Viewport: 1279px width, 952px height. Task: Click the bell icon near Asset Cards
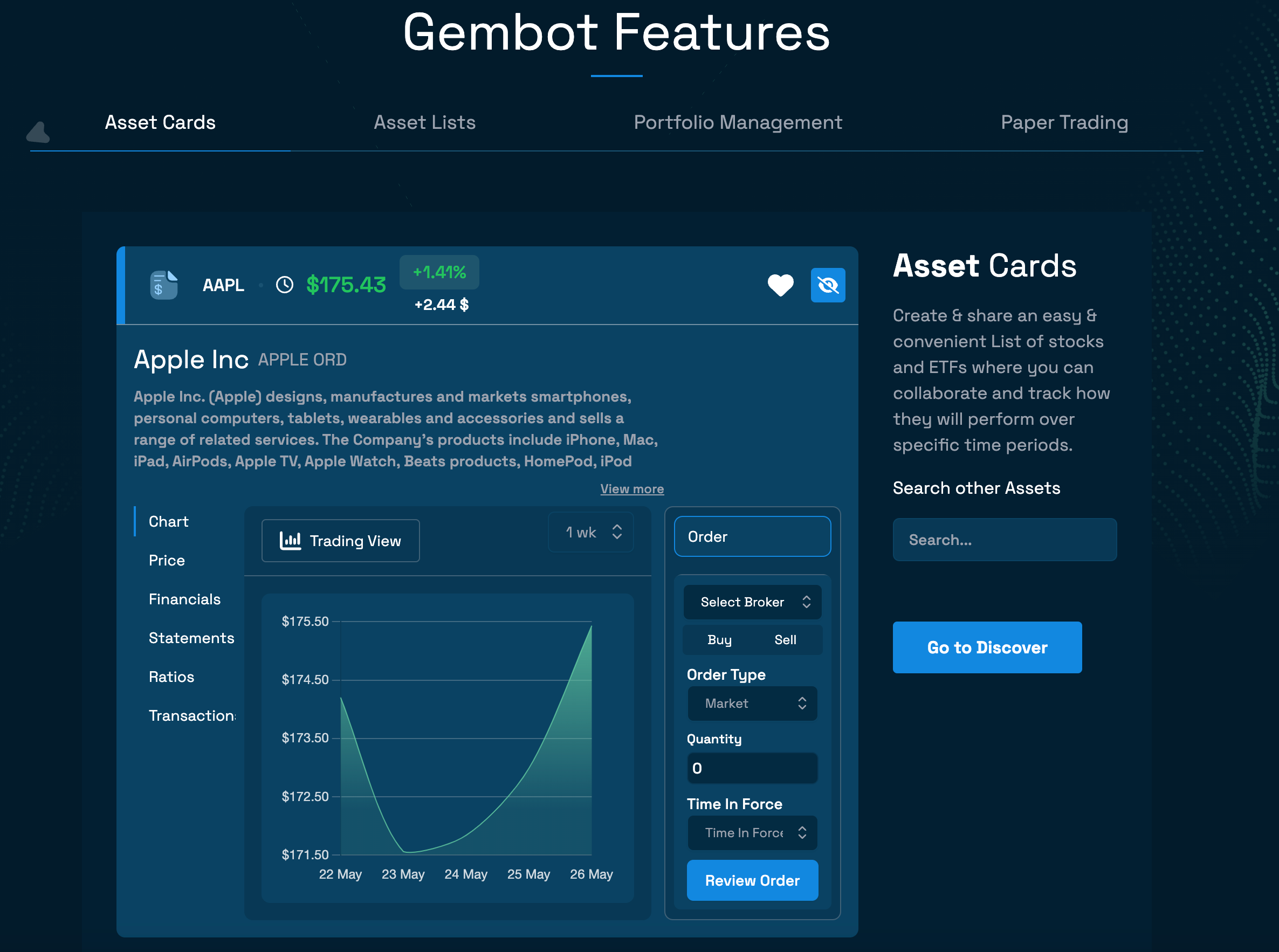pos(38,132)
